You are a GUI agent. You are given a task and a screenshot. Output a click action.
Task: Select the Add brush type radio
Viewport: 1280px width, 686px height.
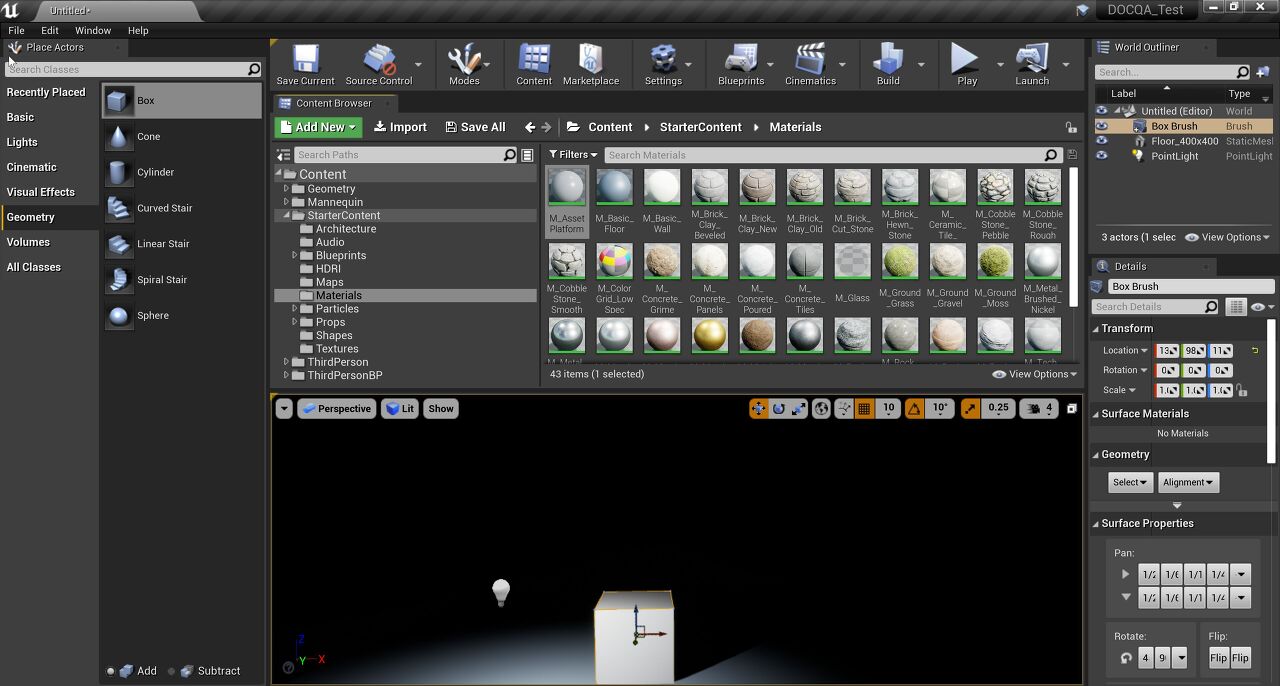click(110, 671)
